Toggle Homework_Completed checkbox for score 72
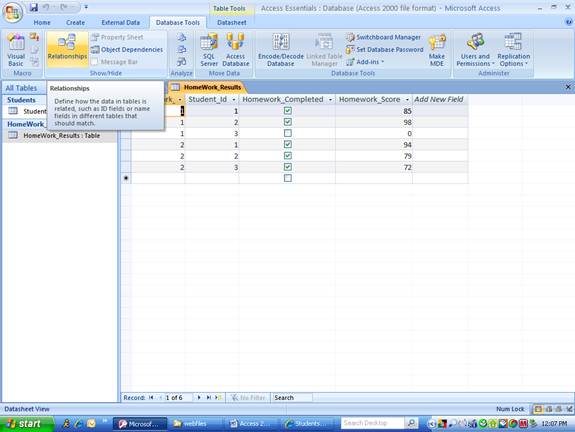 click(x=288, y=167)
